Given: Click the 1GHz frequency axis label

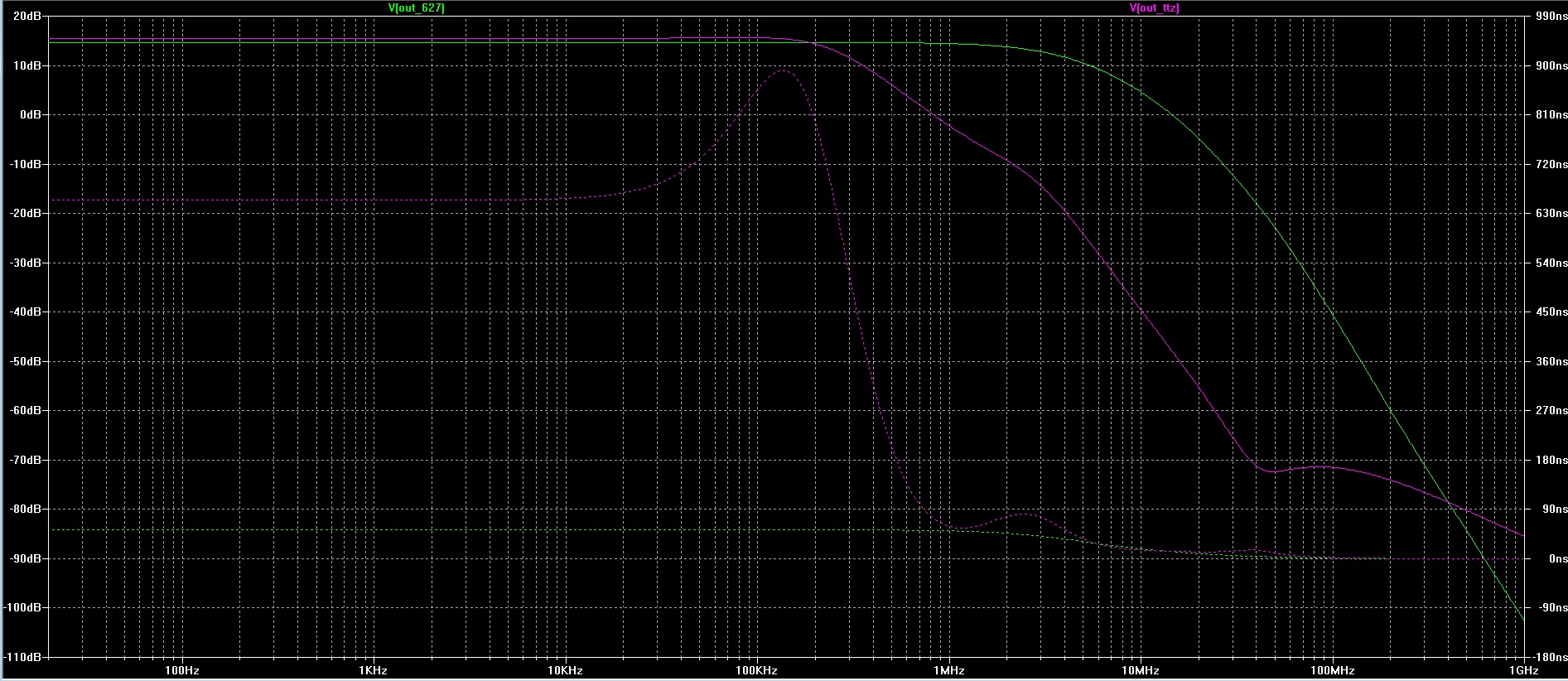Looking at the screenshot, I should (x=1524, y=670).
